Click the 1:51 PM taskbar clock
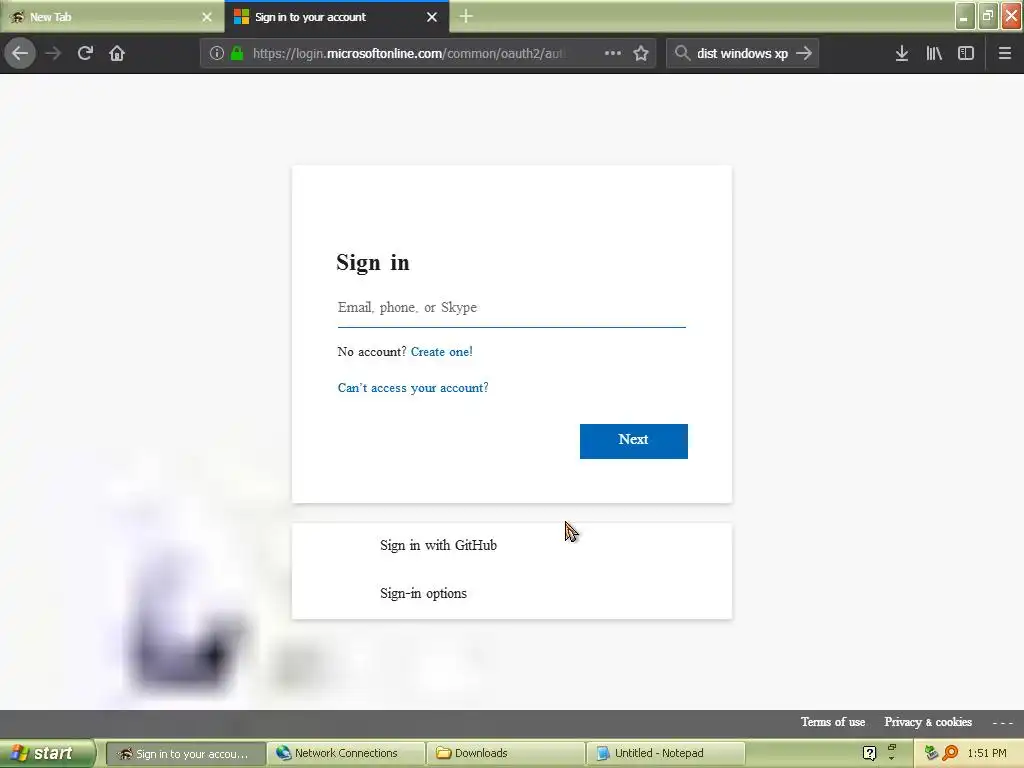The height and width of the screenshot is (768, 1024). 987,753
